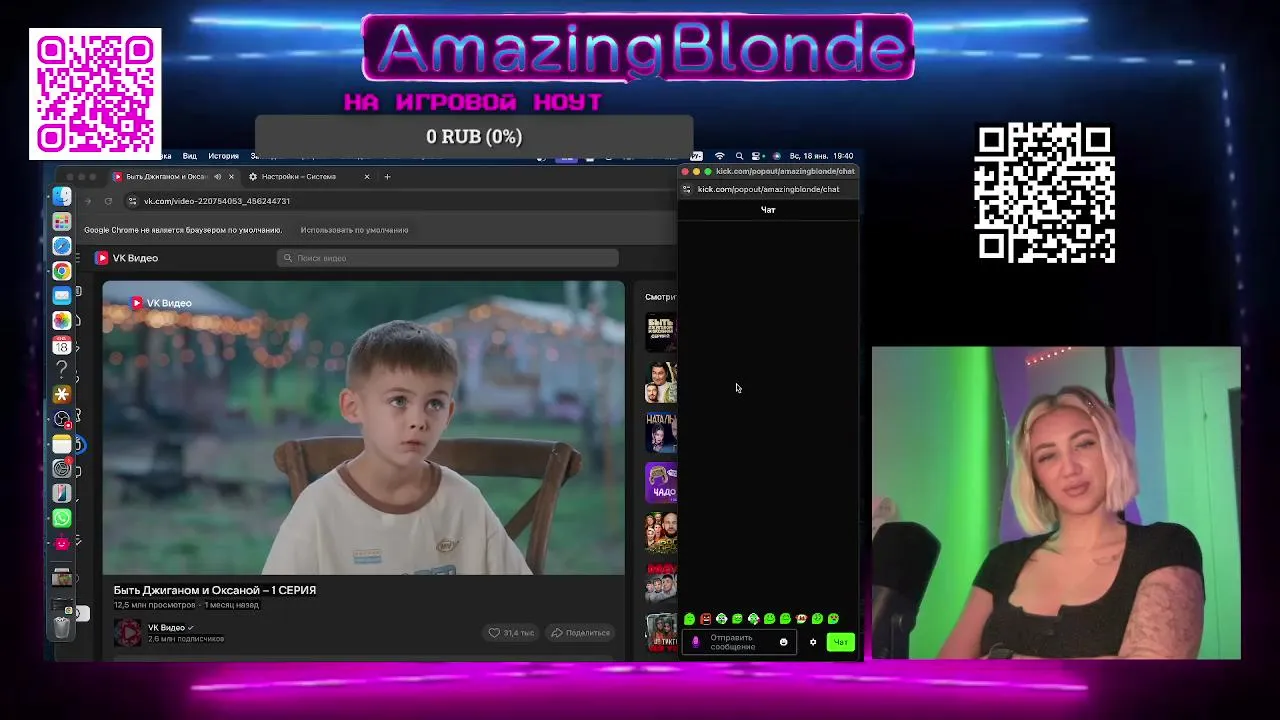The width and height of the screenshot is (1280, 720).
Task: Go forward in Chrome navigation
Action: click(88, 201)
